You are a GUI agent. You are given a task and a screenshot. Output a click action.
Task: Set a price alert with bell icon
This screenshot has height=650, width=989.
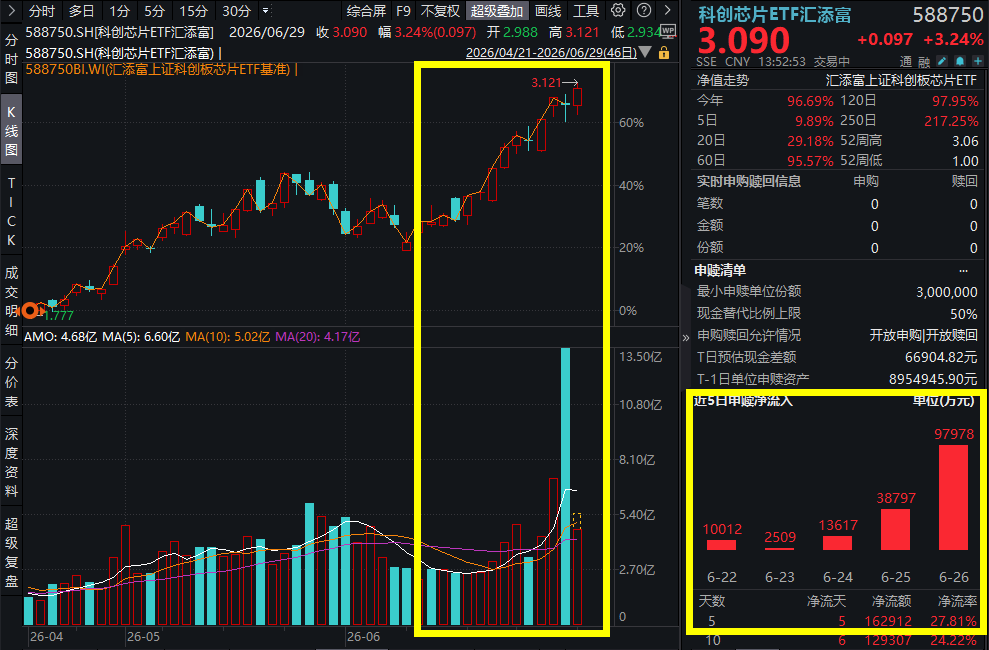[x=959, y=61]
